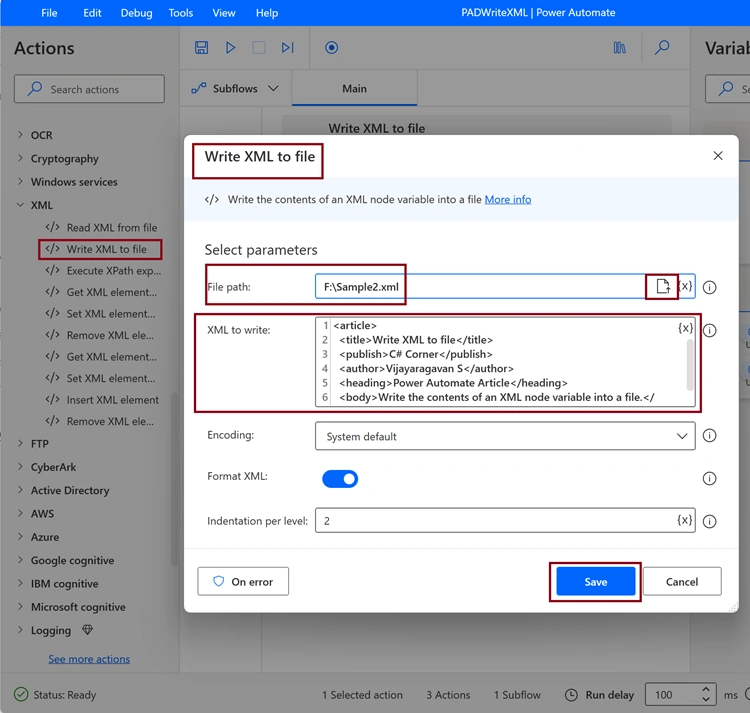Screen dimensions: 750x713
Task: Show info for Format XML parameter
Action: [x=709, y=478]
